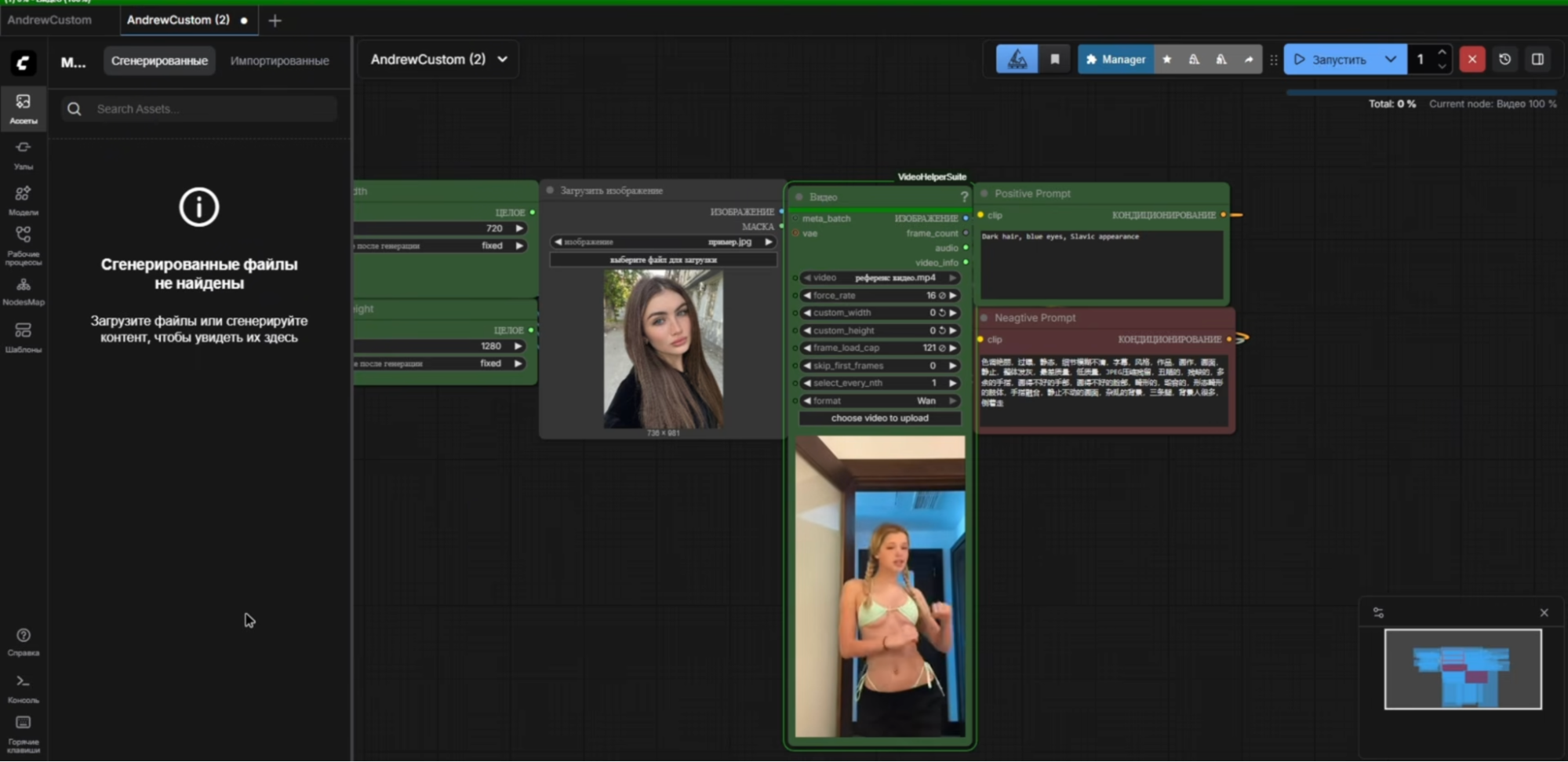Decrease custom_width with the left arrow

click(x=807, y=313)
